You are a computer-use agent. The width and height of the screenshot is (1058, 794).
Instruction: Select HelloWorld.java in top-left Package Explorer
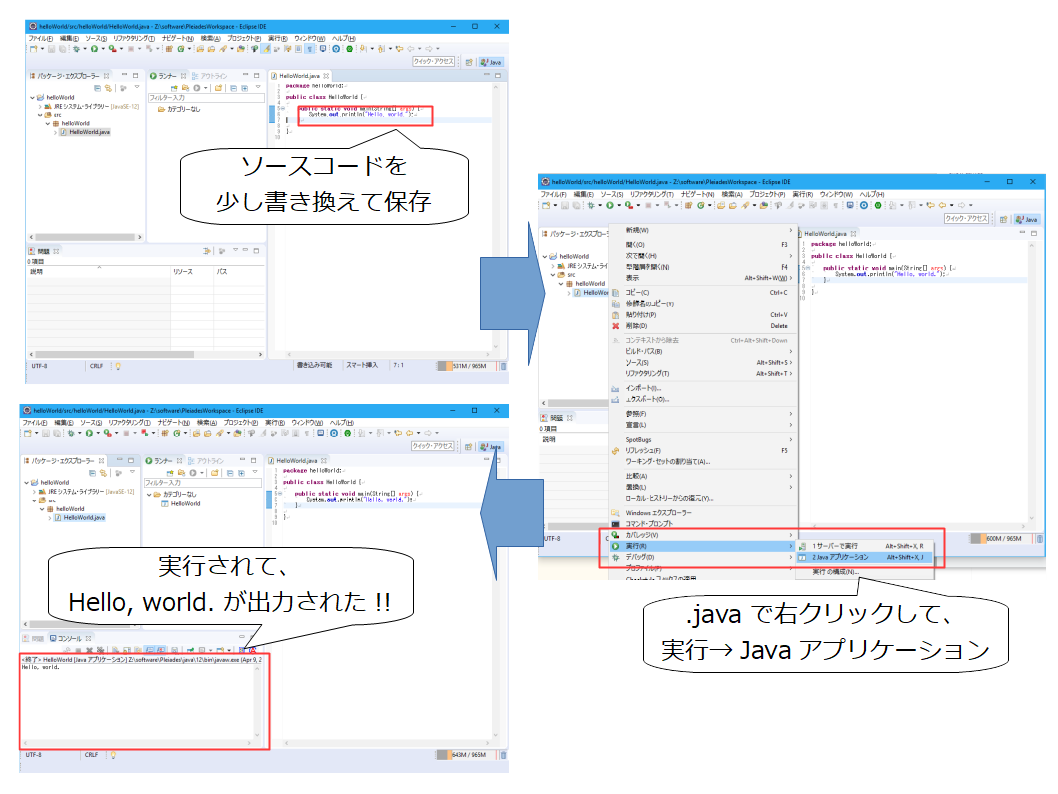point(85,132)
